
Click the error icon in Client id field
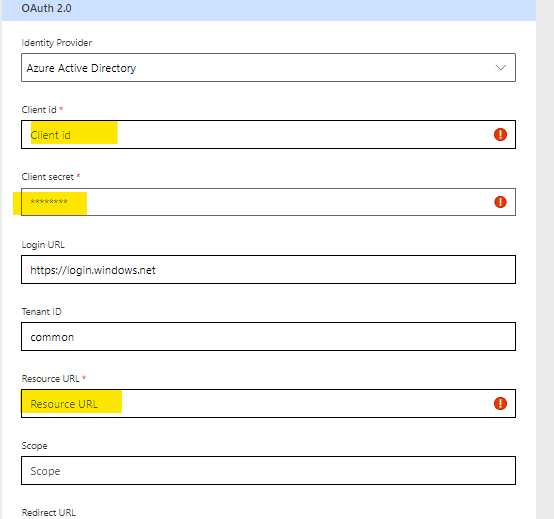500,135
